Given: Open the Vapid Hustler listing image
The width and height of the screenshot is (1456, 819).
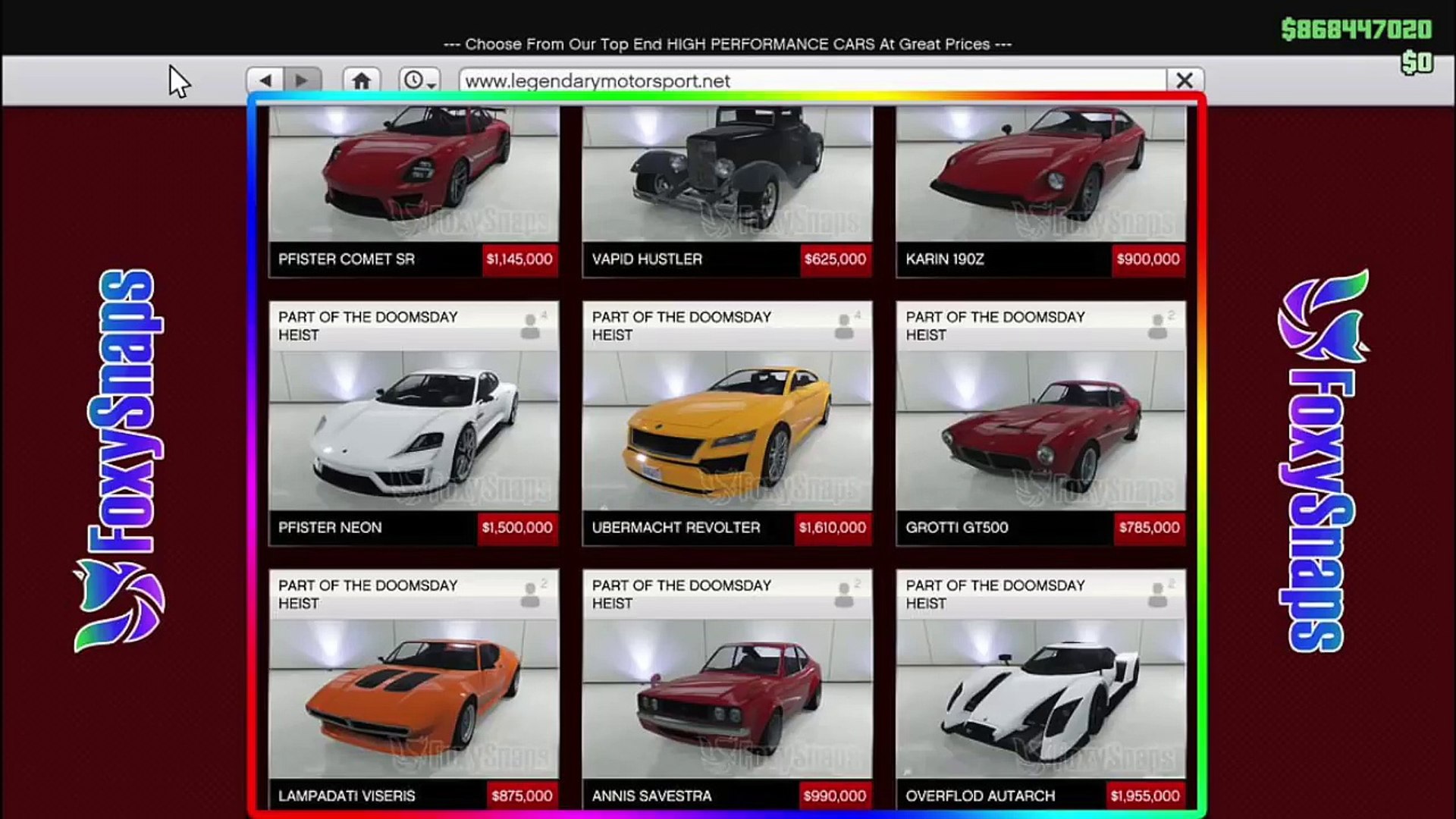Looking at the screenshot, I should [727, 173].
